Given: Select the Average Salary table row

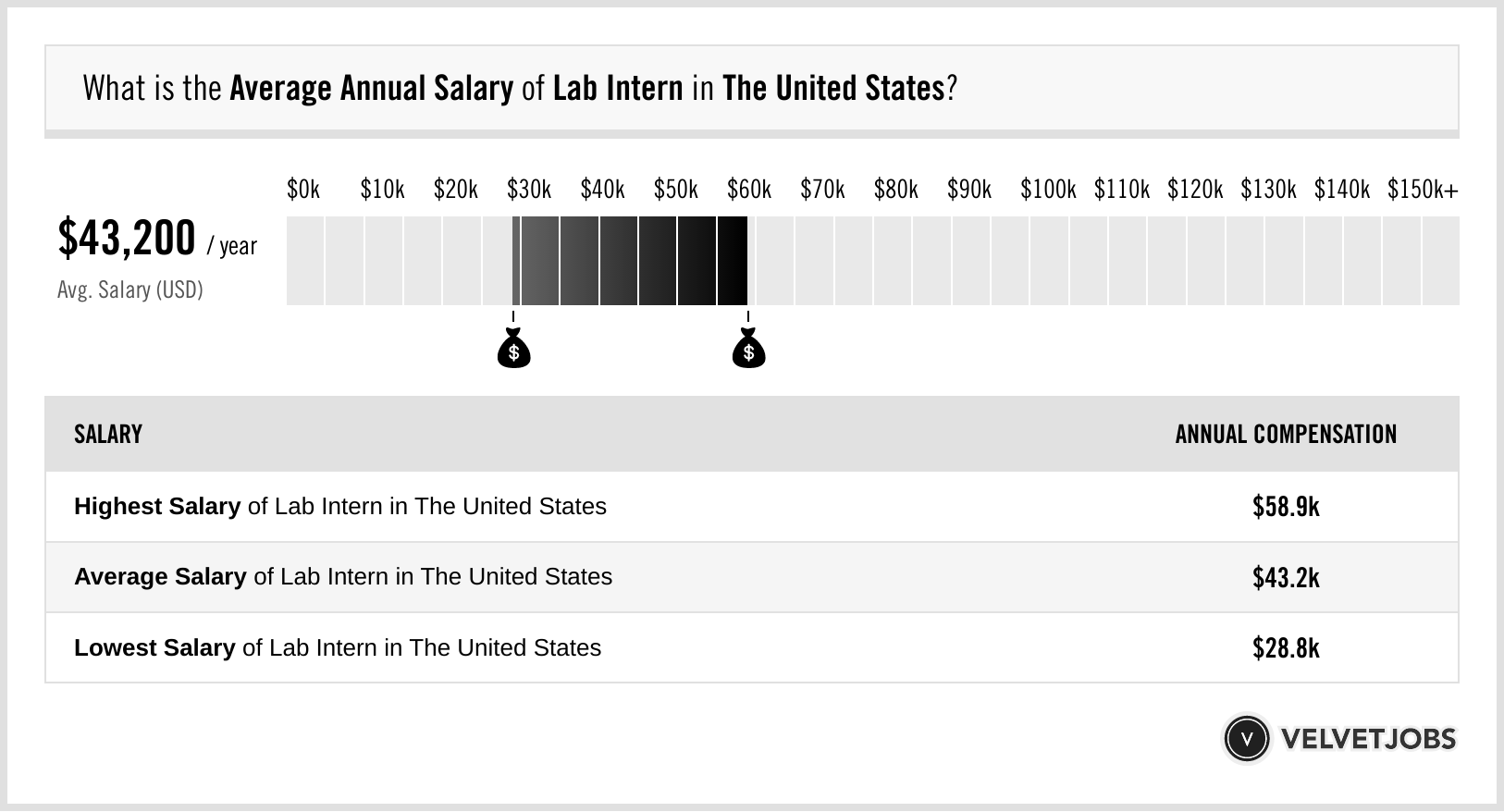Looking at the screenshot, I should pos(751,577).
